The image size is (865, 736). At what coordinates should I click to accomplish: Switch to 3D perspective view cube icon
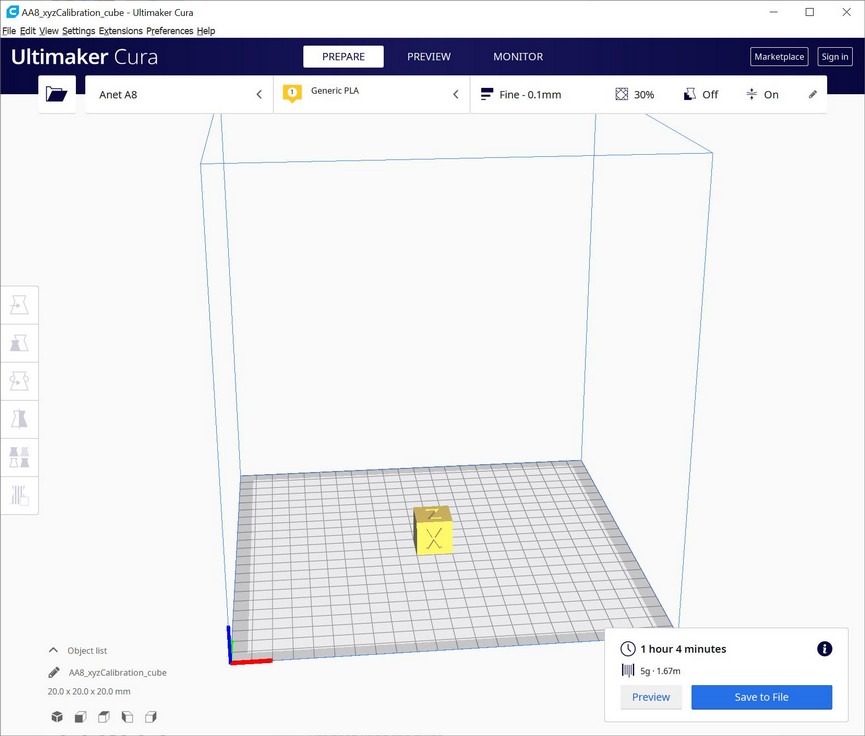pos(57,717)
